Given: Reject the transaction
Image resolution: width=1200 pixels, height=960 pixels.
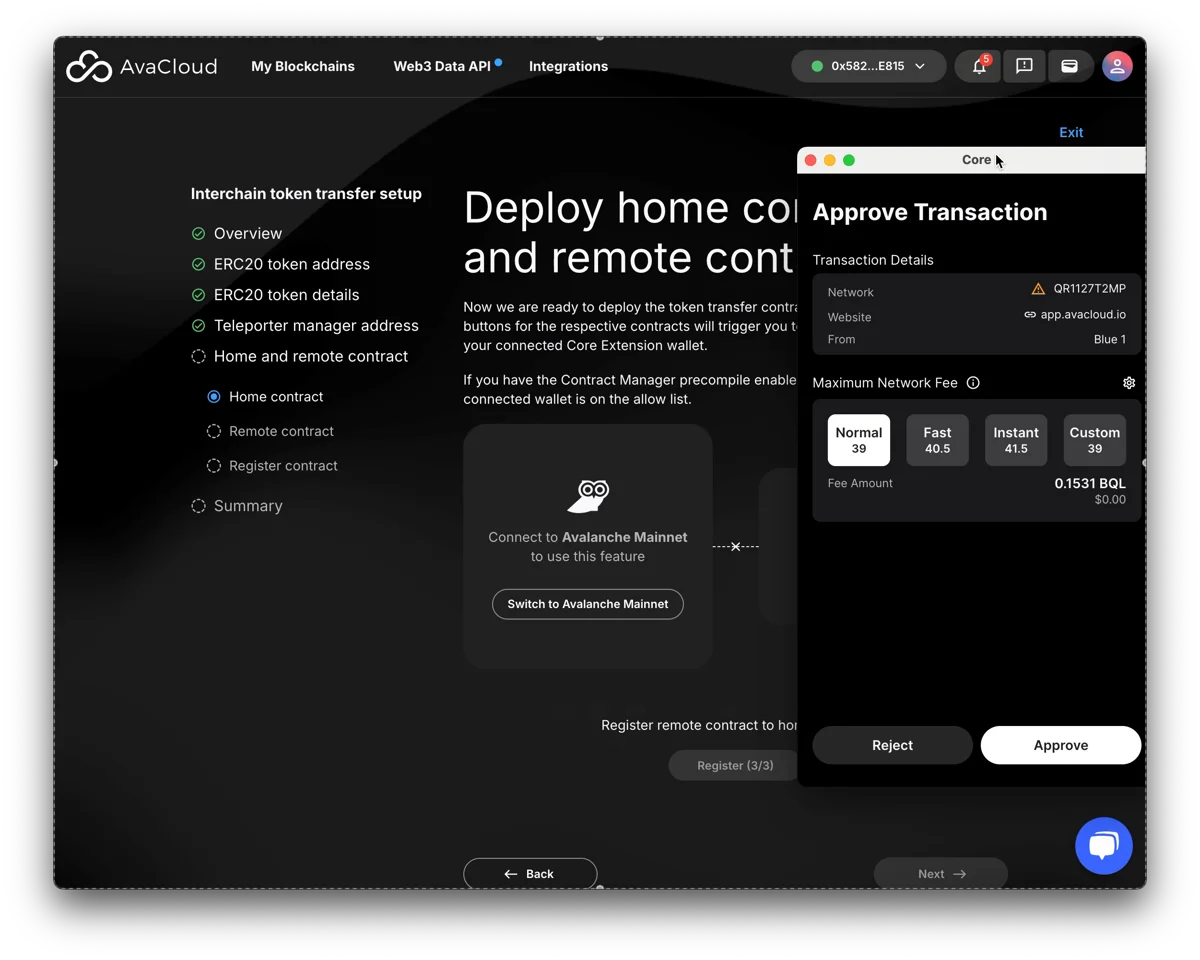Looking at the screenshot, I should [x=892, y=745].
